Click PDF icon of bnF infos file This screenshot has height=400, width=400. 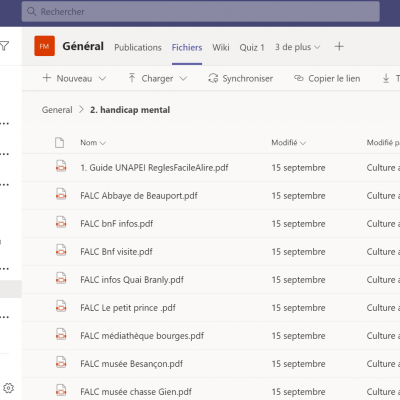61,222
